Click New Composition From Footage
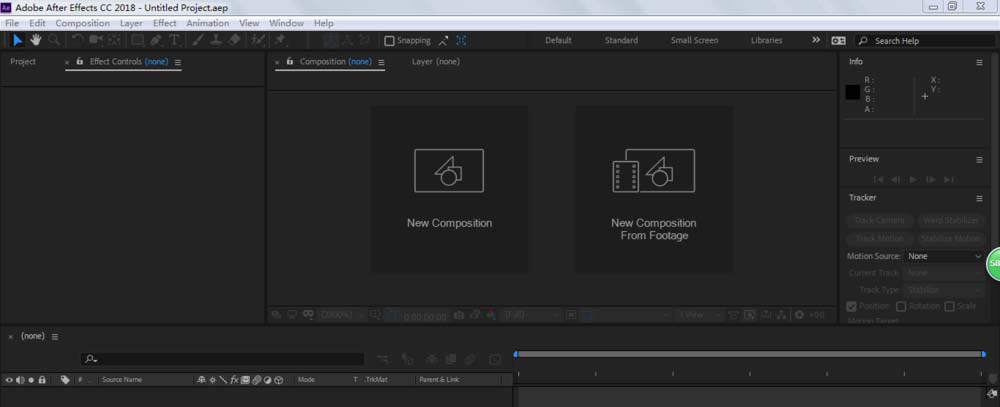The width and height of the screenshot is (1000, 407). coord(654,189)
